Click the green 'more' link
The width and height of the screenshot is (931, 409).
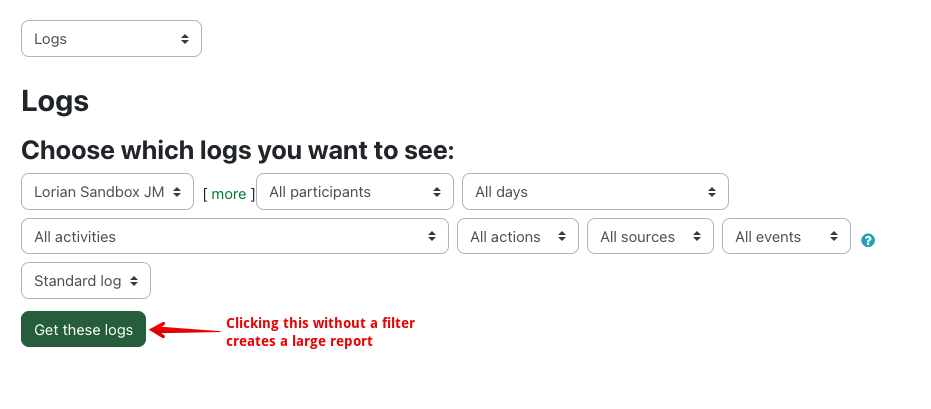[x=228, y=194]
